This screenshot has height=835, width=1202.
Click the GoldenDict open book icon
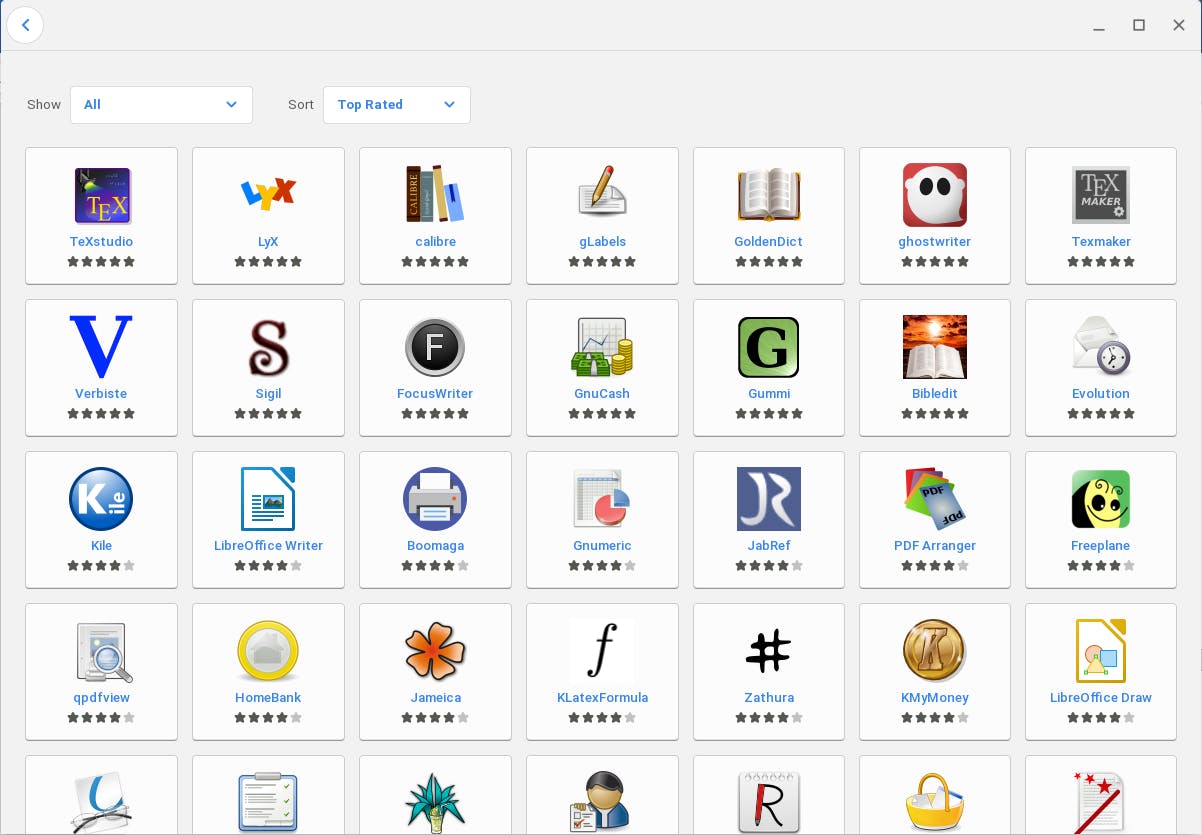(769, 195)
